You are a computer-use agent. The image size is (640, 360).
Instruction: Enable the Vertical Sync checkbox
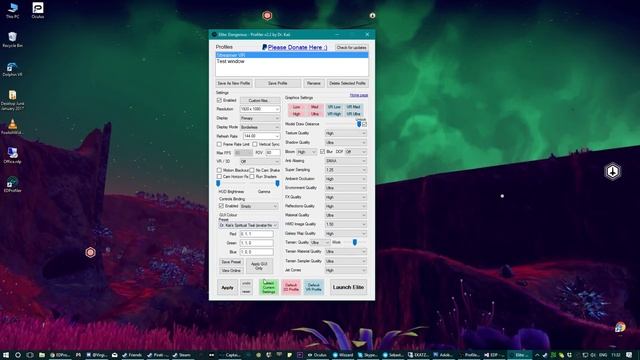coord(255,144)
